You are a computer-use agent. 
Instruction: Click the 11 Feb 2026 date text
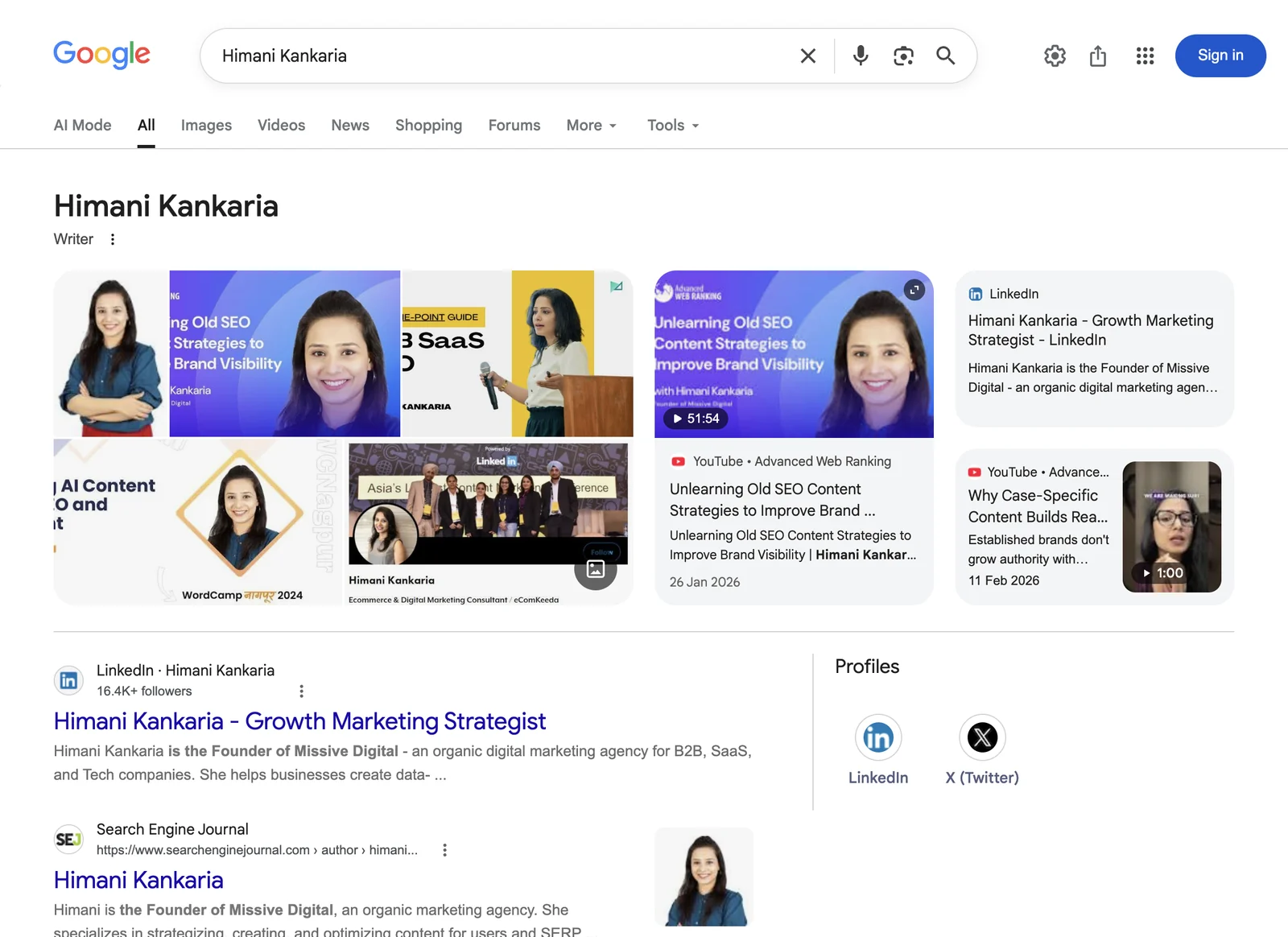(1004, 580)
